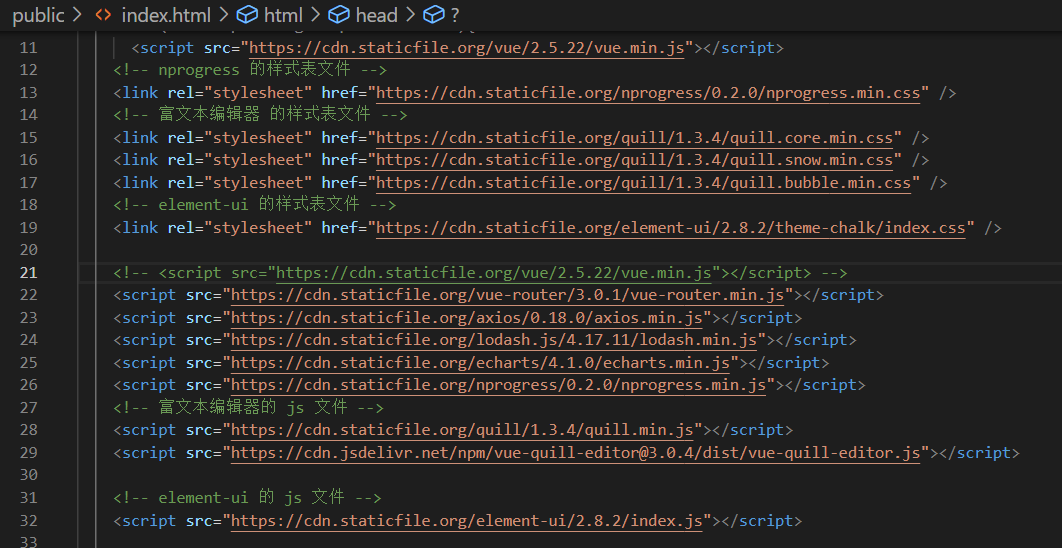The height and width of the screenshot is (548, 1062).
Task: Open the echarts.min.js script link
Action: pos(481,363)
